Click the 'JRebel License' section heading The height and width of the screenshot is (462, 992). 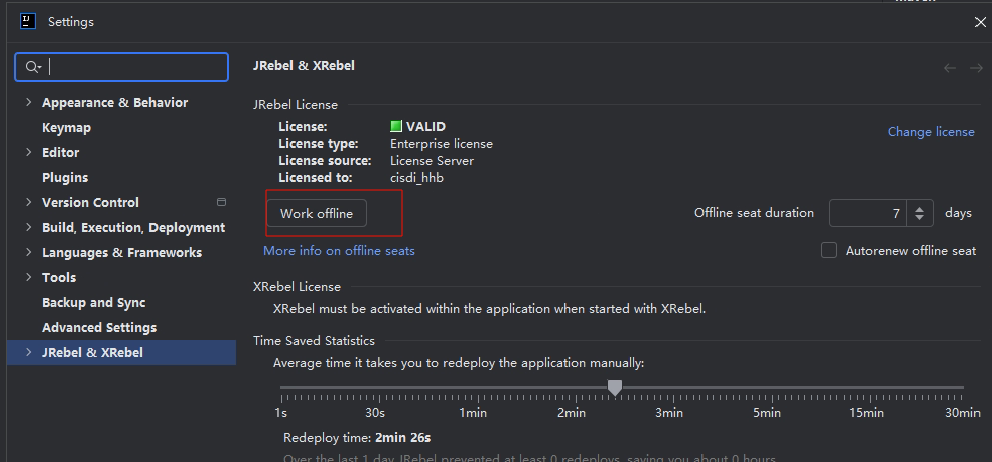(x=295, y=105)
